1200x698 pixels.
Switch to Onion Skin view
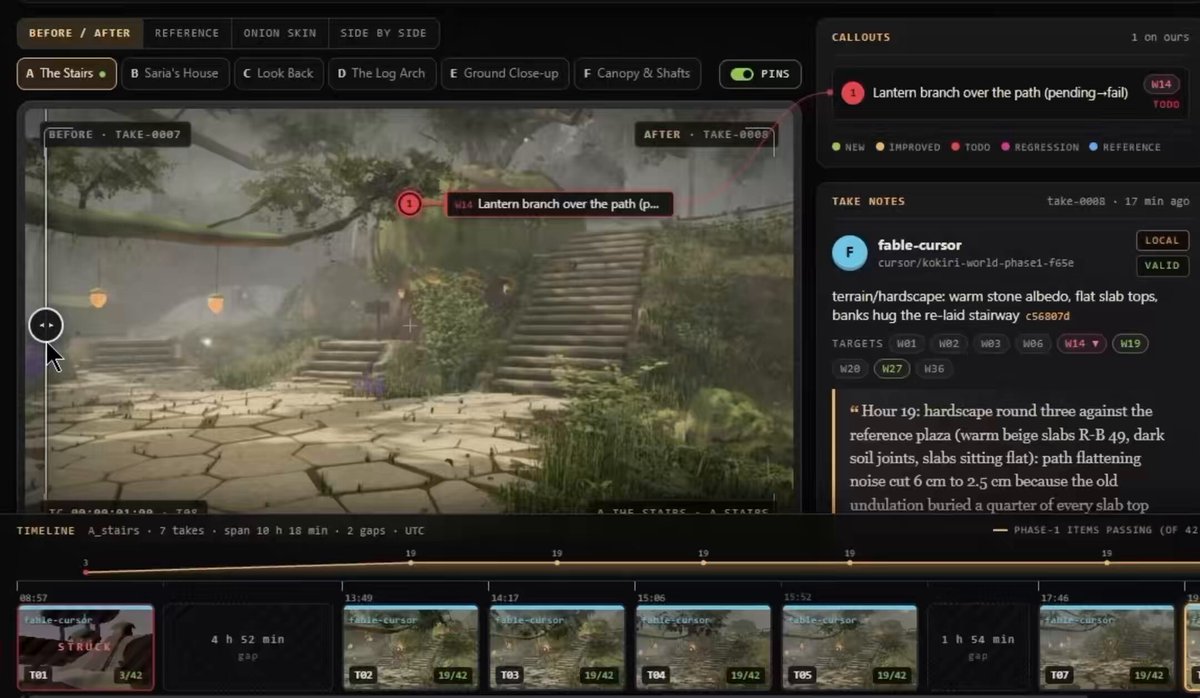coord(280,33)
